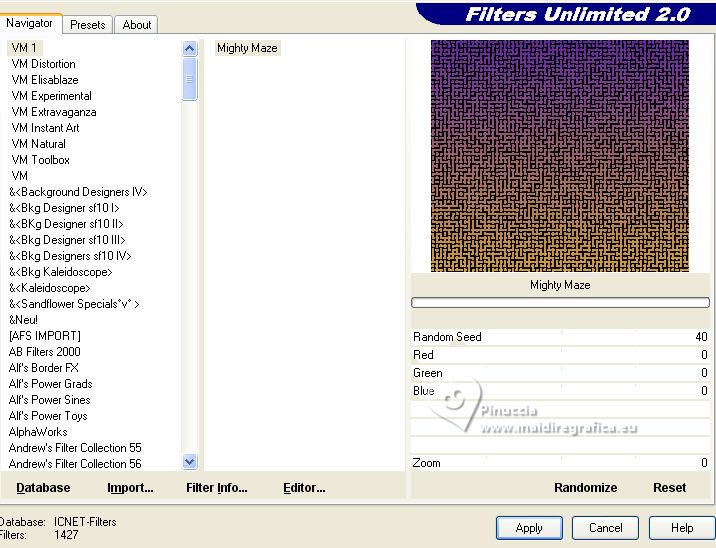Select &<Bkg Designer sf10 I> category
Viewport: 716px width, 548px height.
coord(64,208)
